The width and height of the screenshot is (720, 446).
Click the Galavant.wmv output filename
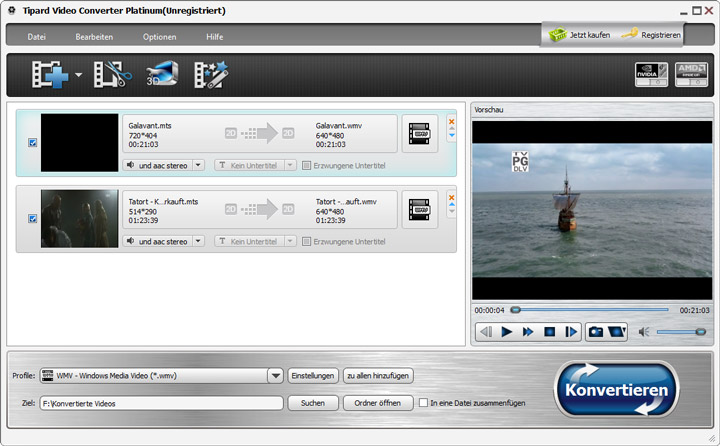point(339,125)
